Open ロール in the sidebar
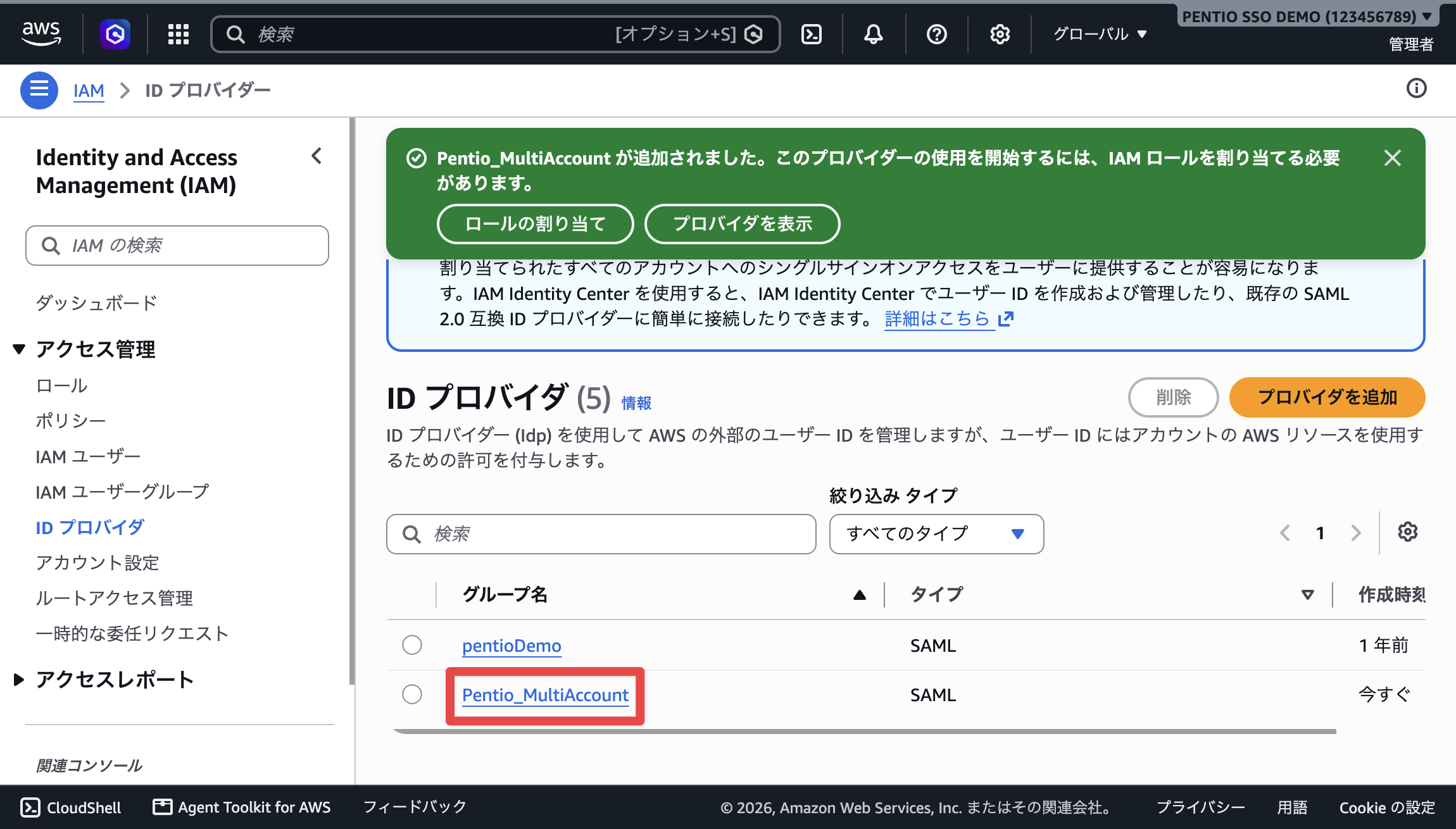1456x829 pixels. [62, 385]
